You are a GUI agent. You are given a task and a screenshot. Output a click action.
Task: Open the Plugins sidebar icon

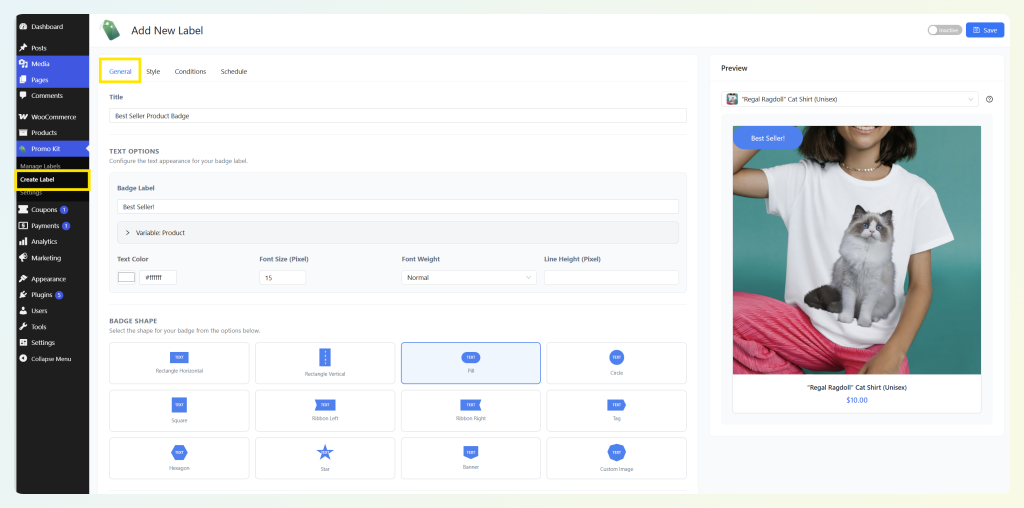[x=24, y=294]
